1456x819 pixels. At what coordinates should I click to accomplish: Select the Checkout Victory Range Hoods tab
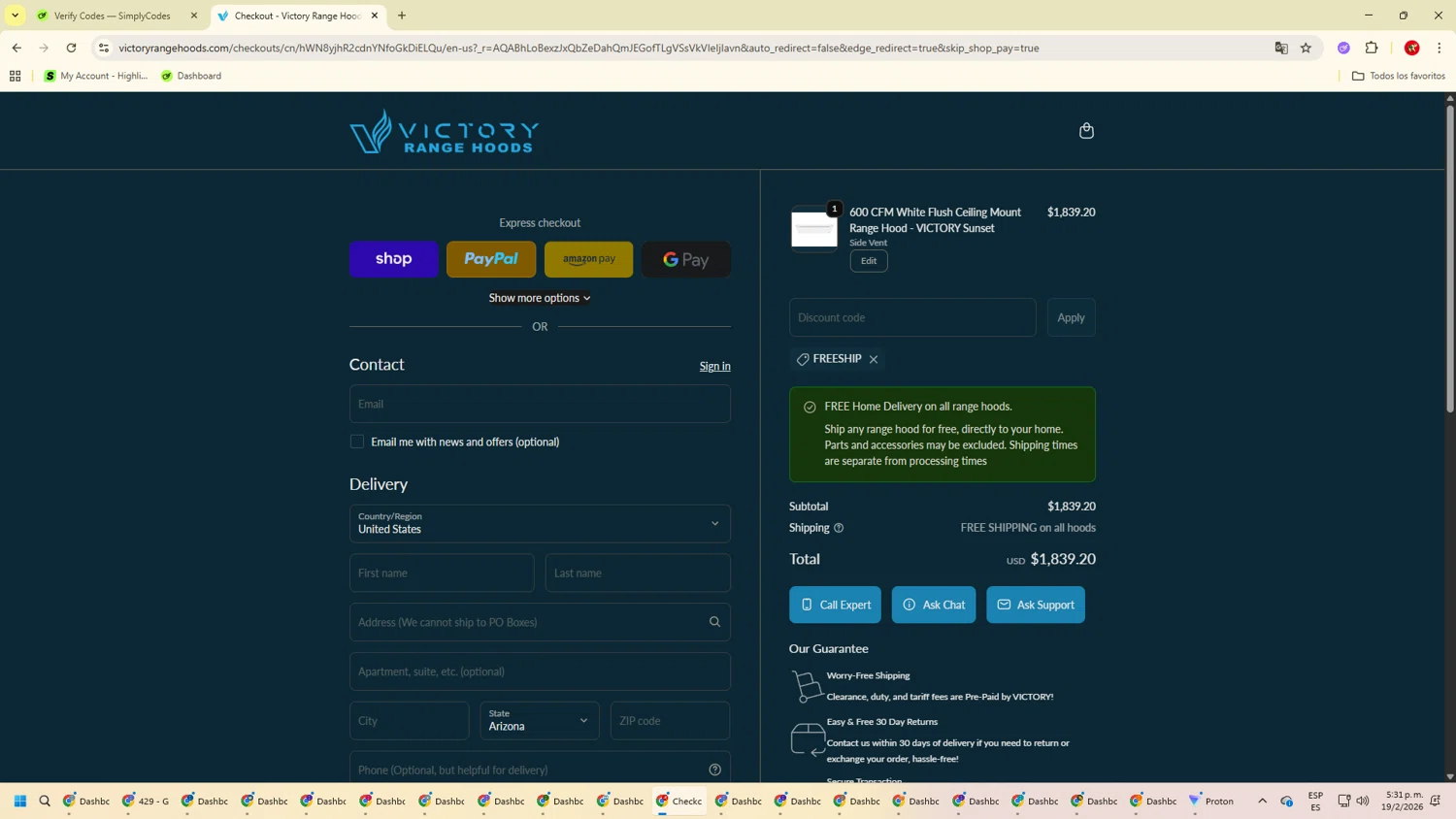(x=296, y=16)
